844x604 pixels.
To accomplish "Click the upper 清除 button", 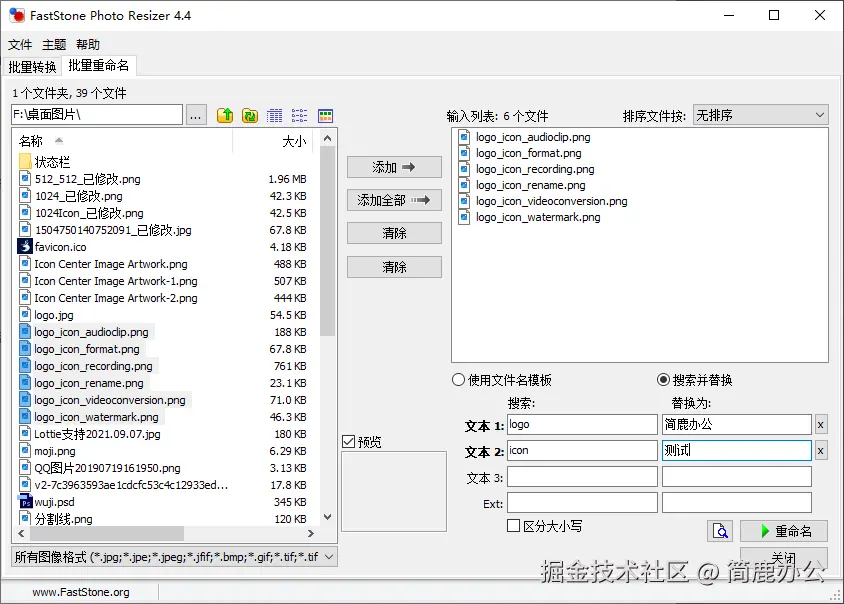I will 394,233.
